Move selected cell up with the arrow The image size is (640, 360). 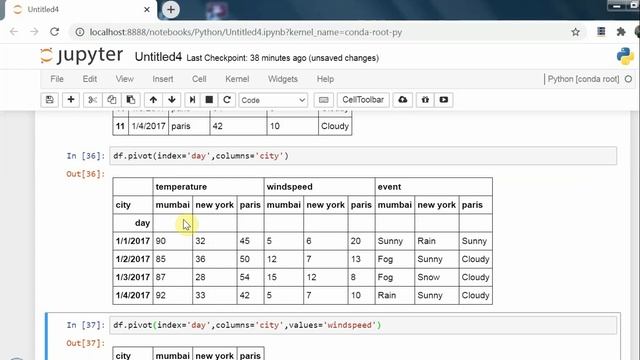pyautogui.click(x=153, y=100)
